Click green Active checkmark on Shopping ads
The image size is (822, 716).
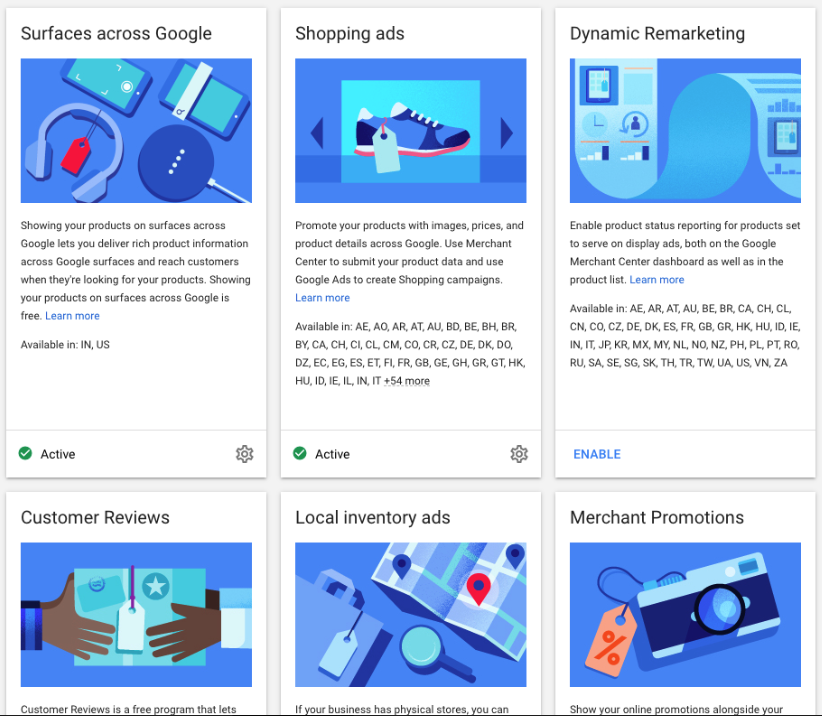point(300,454)
